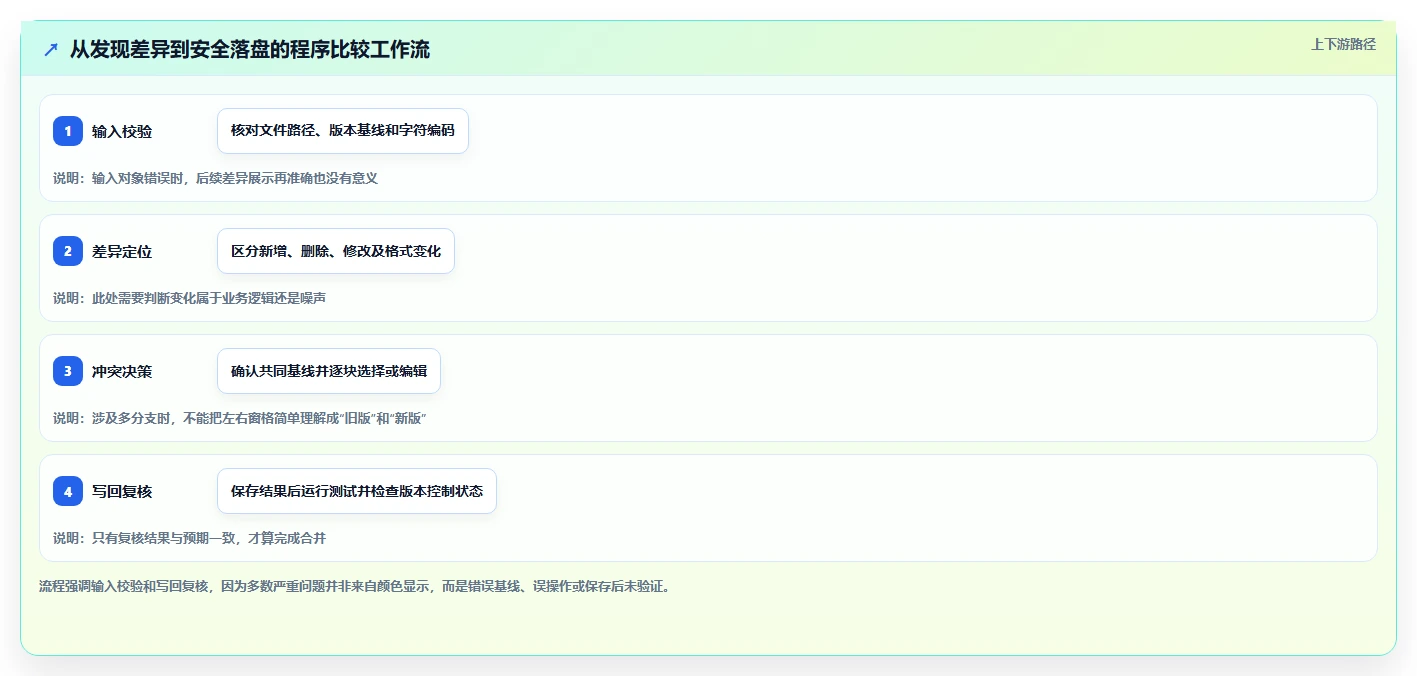The width and height of the screenshot is (1417, 676).
Task: Click the 输入校验 step name
Action: click(122, 131)
